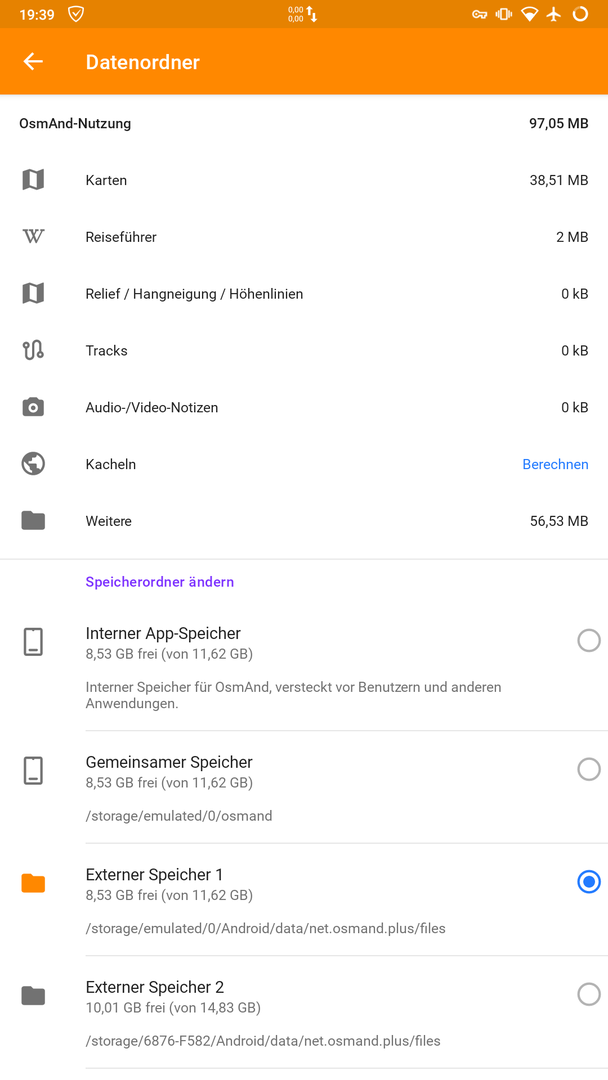The height and width of the screenshot is (1080, 608).
Task: Select the Interner App-Speicher radio button
Action: click(589, 641)
